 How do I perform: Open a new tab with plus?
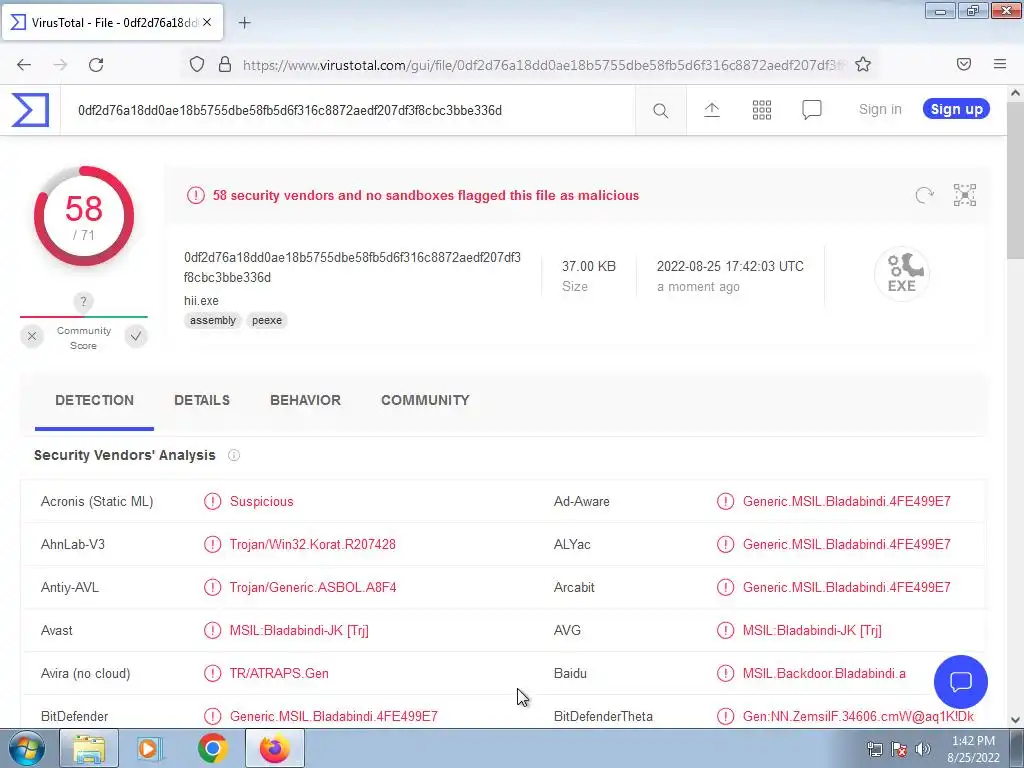[x=244, y=23]
